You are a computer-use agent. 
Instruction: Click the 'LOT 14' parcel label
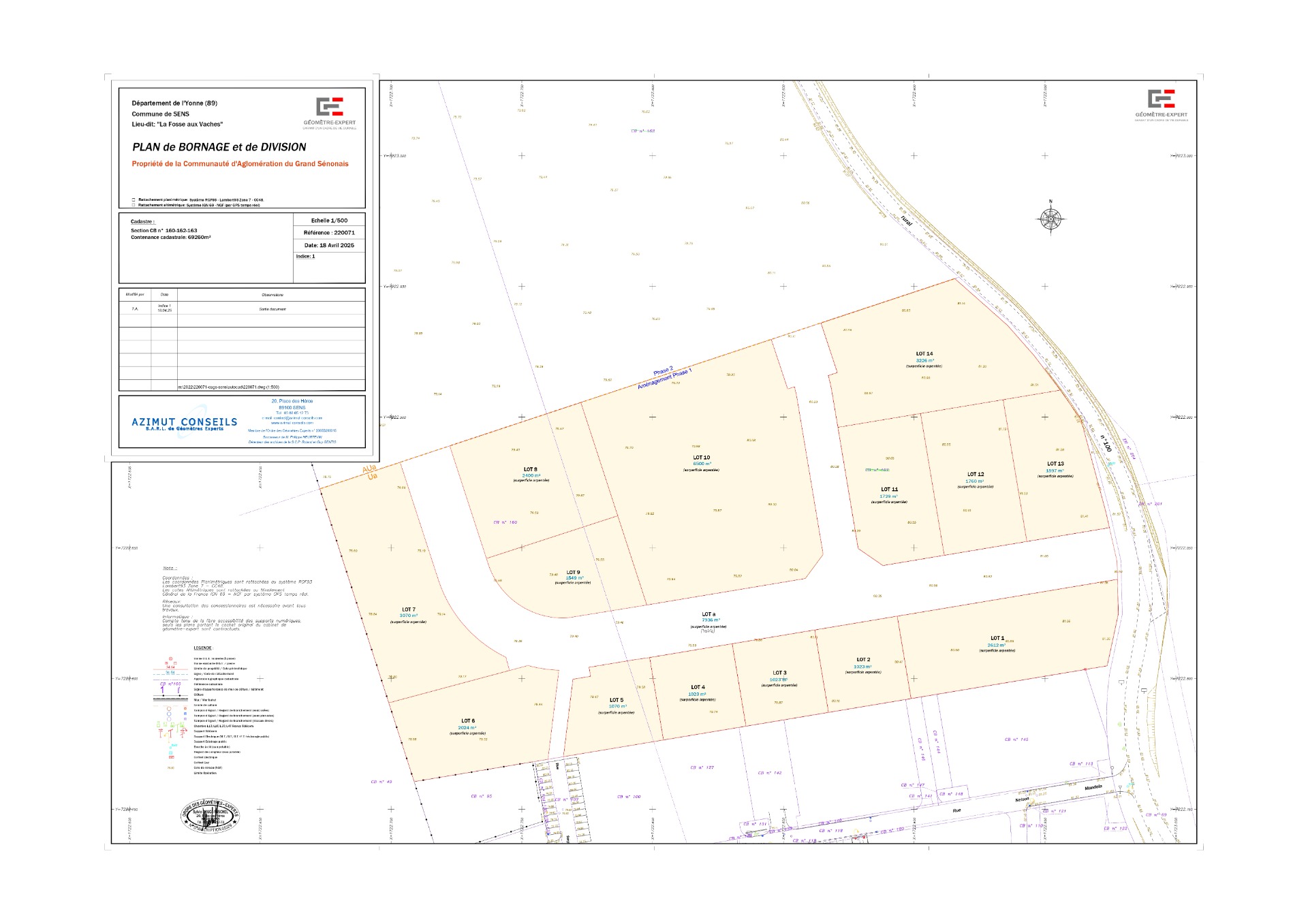tap(924, 354)
